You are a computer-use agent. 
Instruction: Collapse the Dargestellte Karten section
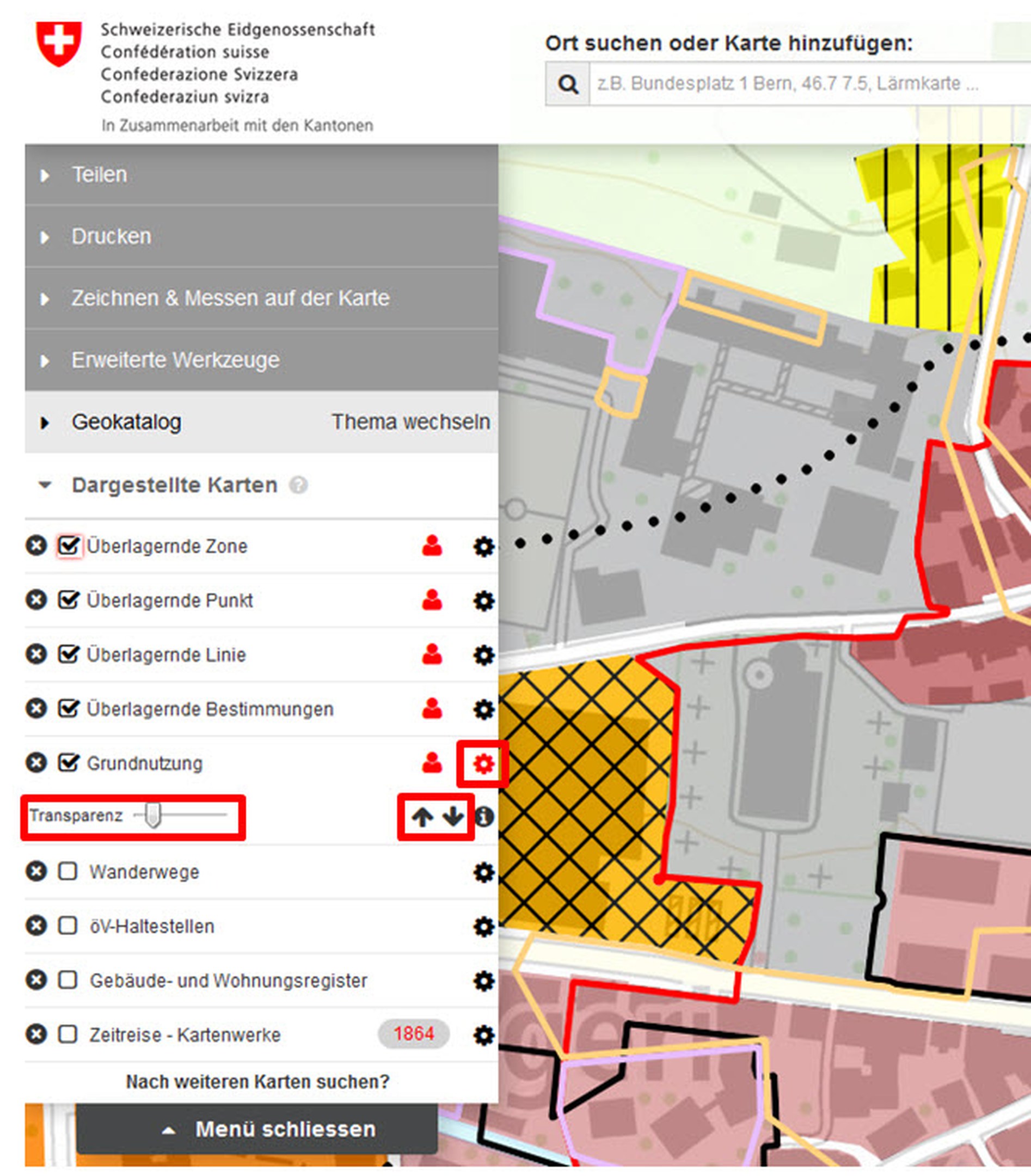45,485
